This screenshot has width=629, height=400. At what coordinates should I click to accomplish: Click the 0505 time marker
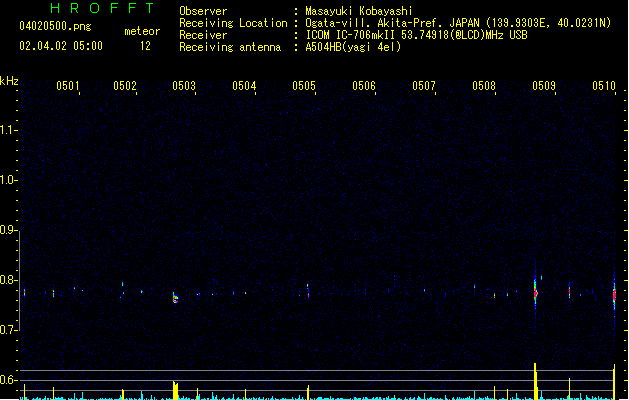[x=304, y=86]
